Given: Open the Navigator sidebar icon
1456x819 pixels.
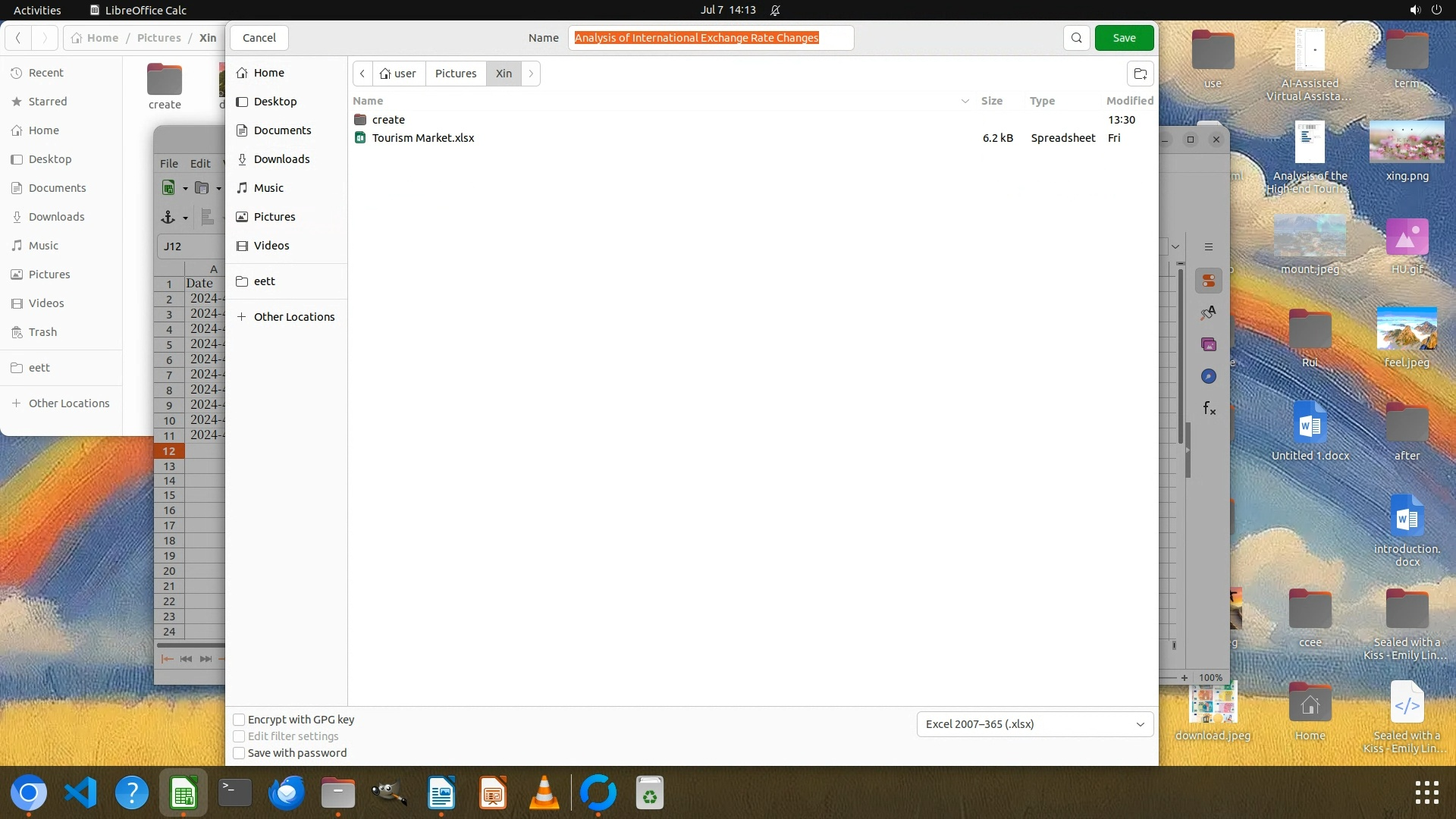Looking at the screenshot, I should (1209, 377).
